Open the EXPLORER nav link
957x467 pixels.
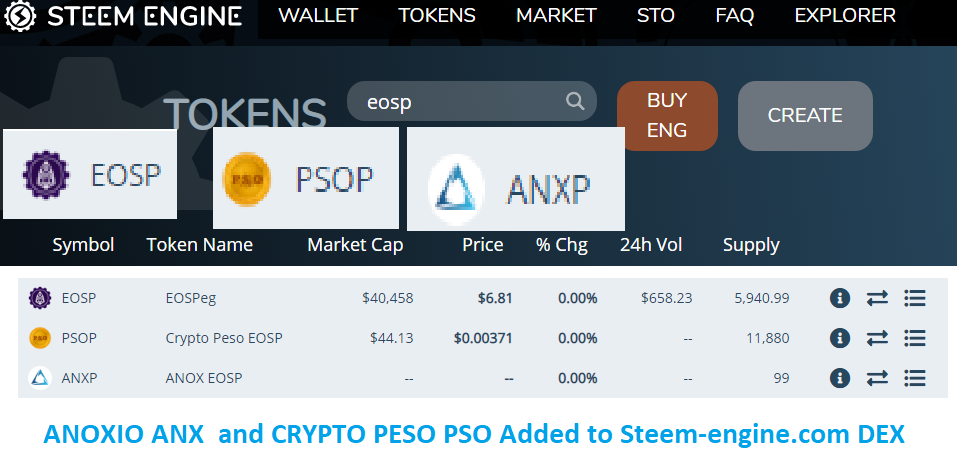tap(845, 16)
